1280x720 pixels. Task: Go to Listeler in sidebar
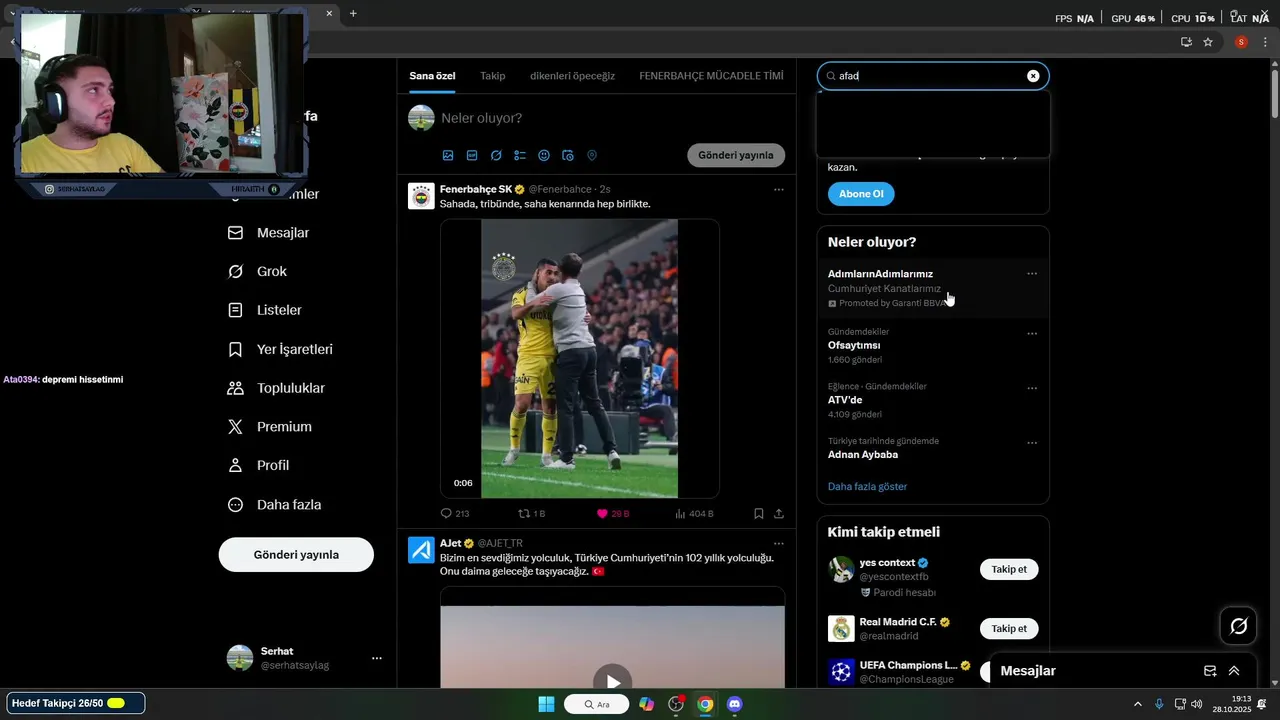[x=265, y=310]
